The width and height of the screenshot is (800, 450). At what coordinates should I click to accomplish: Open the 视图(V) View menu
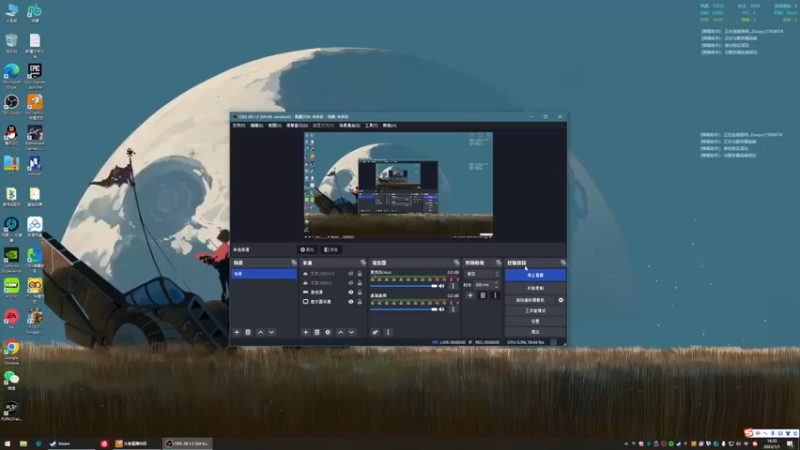click(274, 126)
